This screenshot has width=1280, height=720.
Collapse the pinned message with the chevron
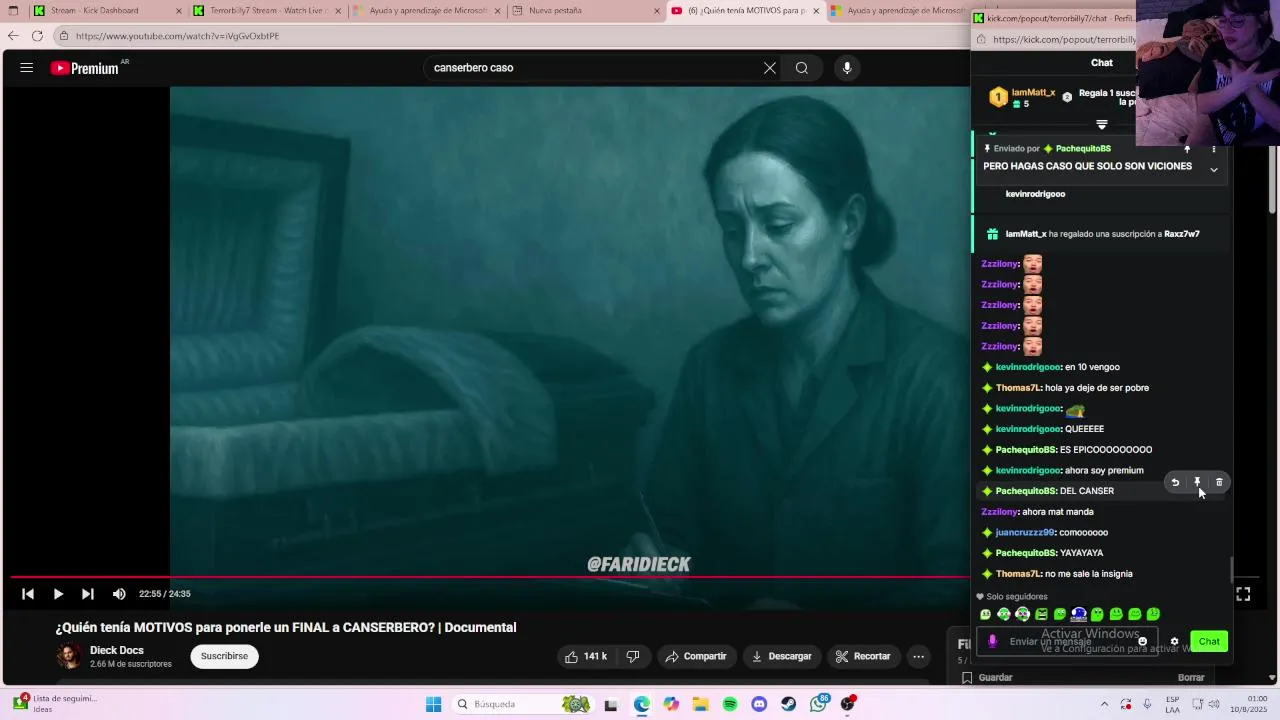pos(1214,170)
